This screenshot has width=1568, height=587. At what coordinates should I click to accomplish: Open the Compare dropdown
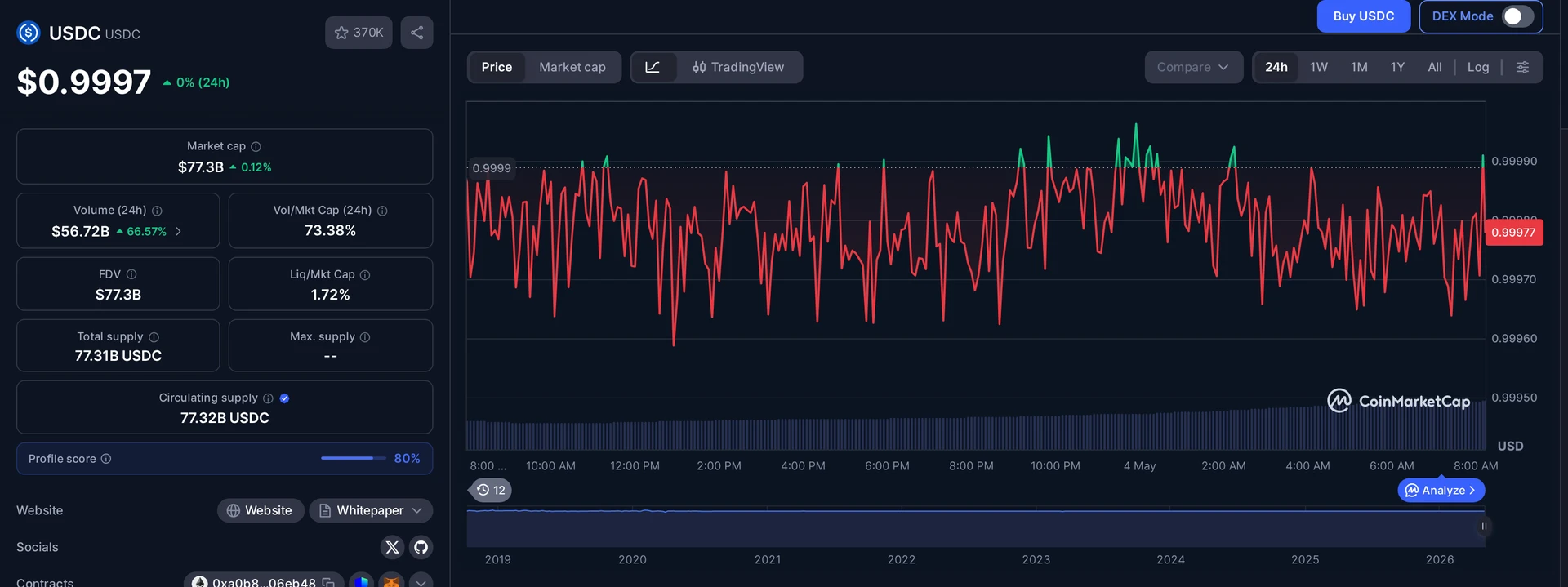click(x=1193, y=67)
